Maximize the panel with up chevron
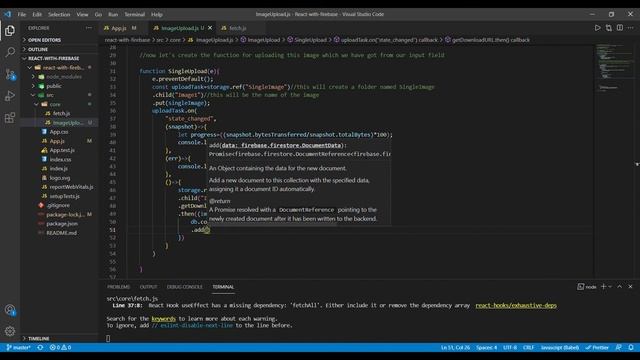Viewport: 640px width, 360px height. (x=620, y=287)
